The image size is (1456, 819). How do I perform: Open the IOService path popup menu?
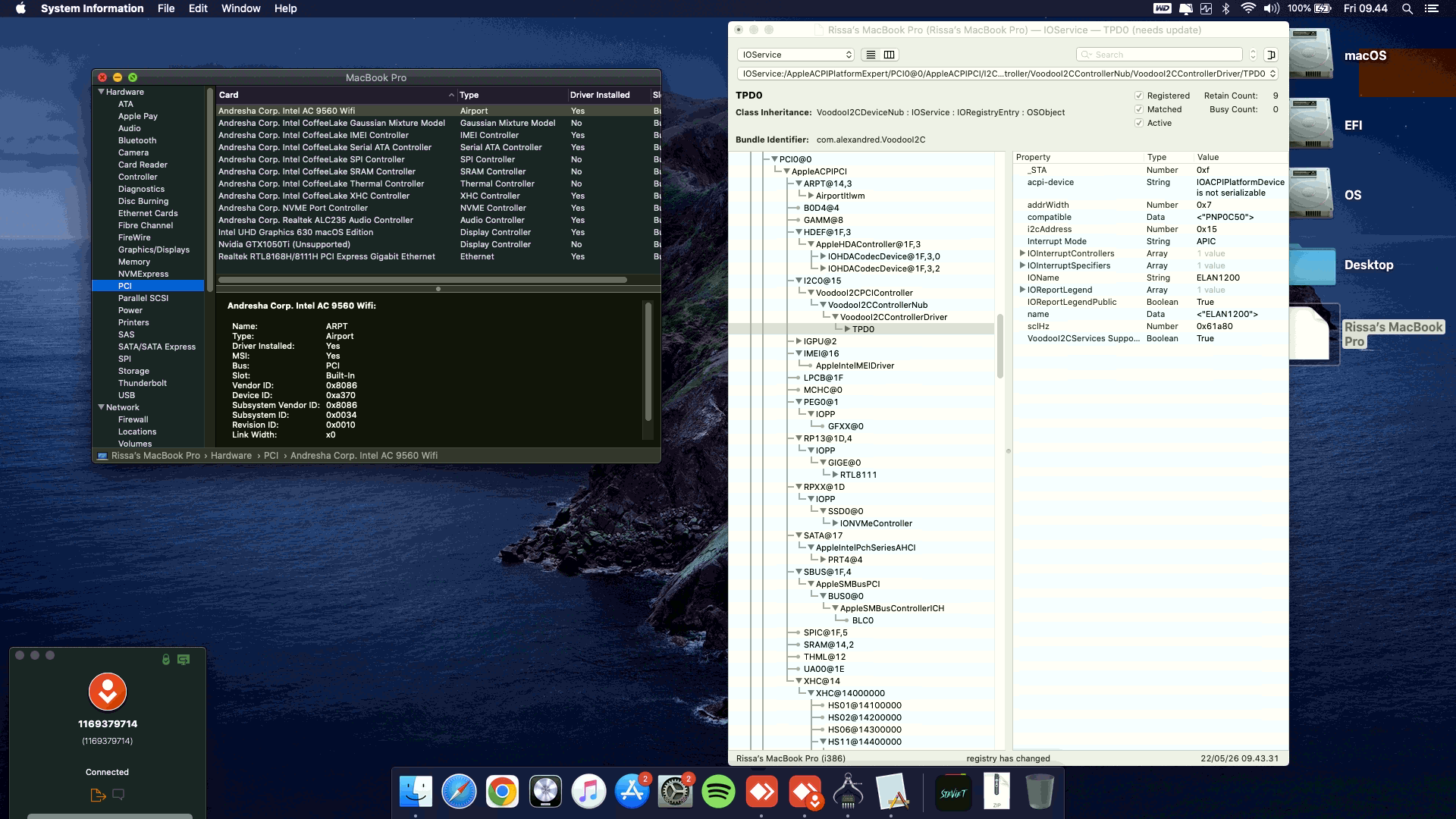pos(1008,74)
